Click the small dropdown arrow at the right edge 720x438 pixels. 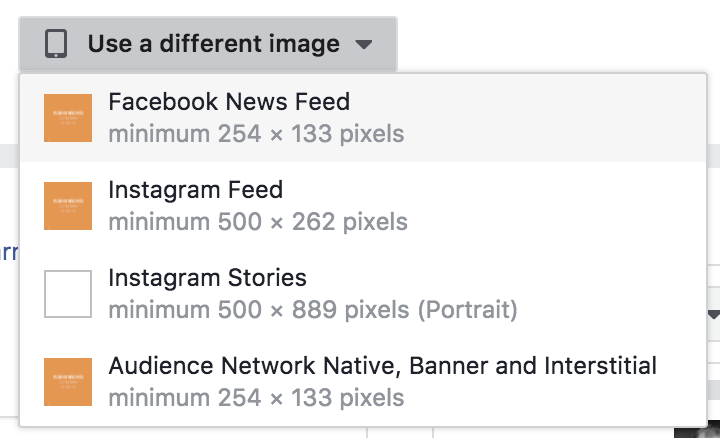[x=714, y=315]
